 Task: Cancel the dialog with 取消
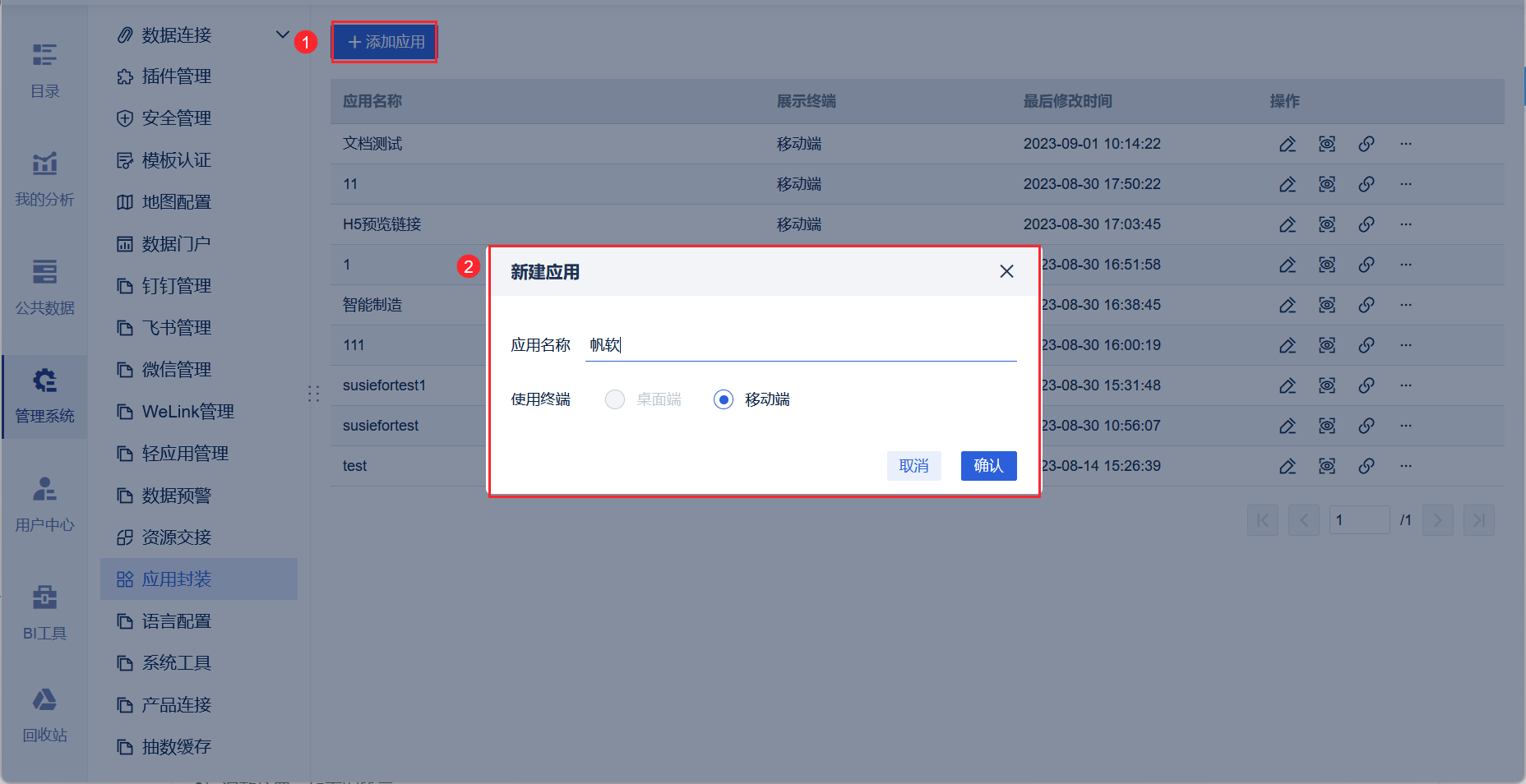(914, 466)
